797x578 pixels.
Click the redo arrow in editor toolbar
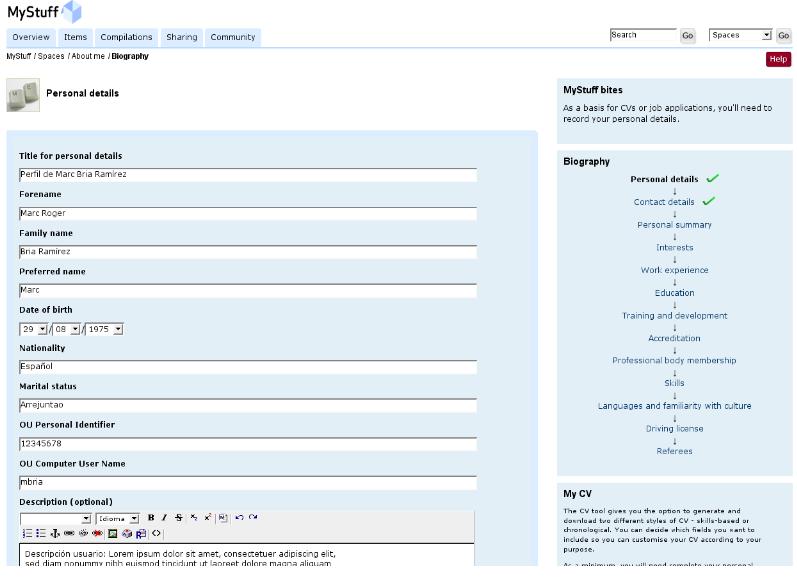click(253, 518)
